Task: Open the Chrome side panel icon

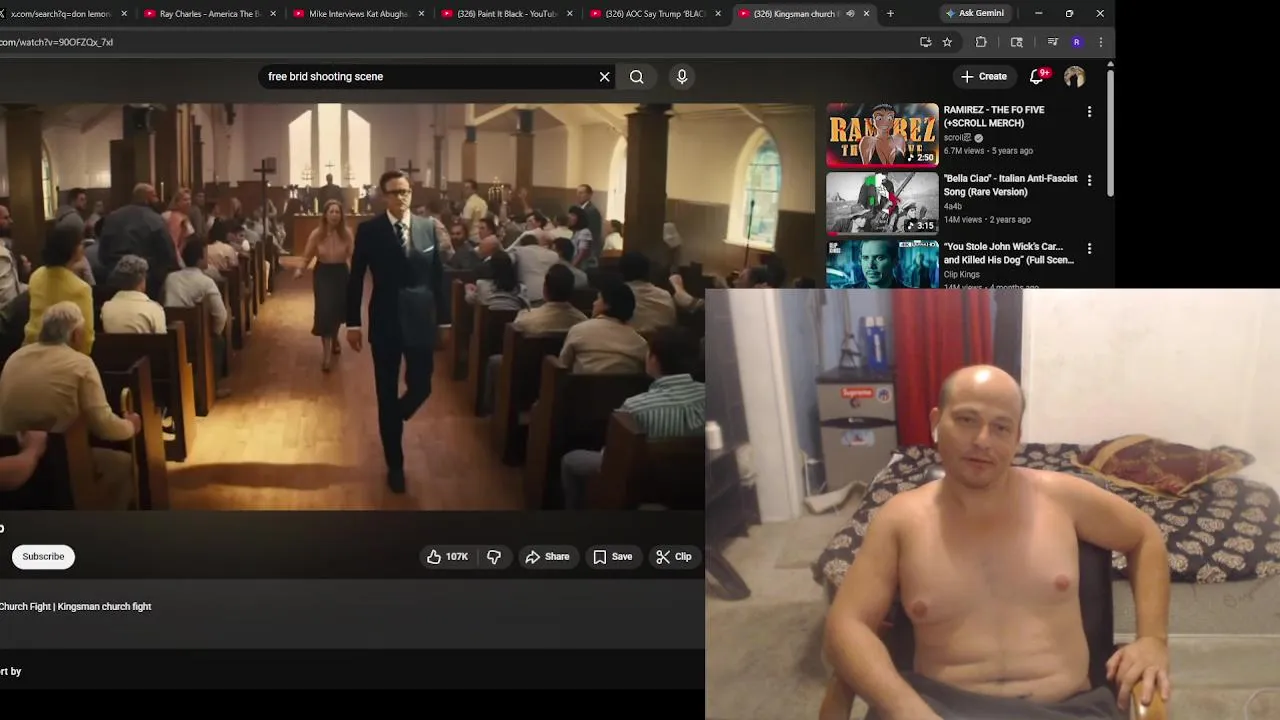Action: point(1017,42)
